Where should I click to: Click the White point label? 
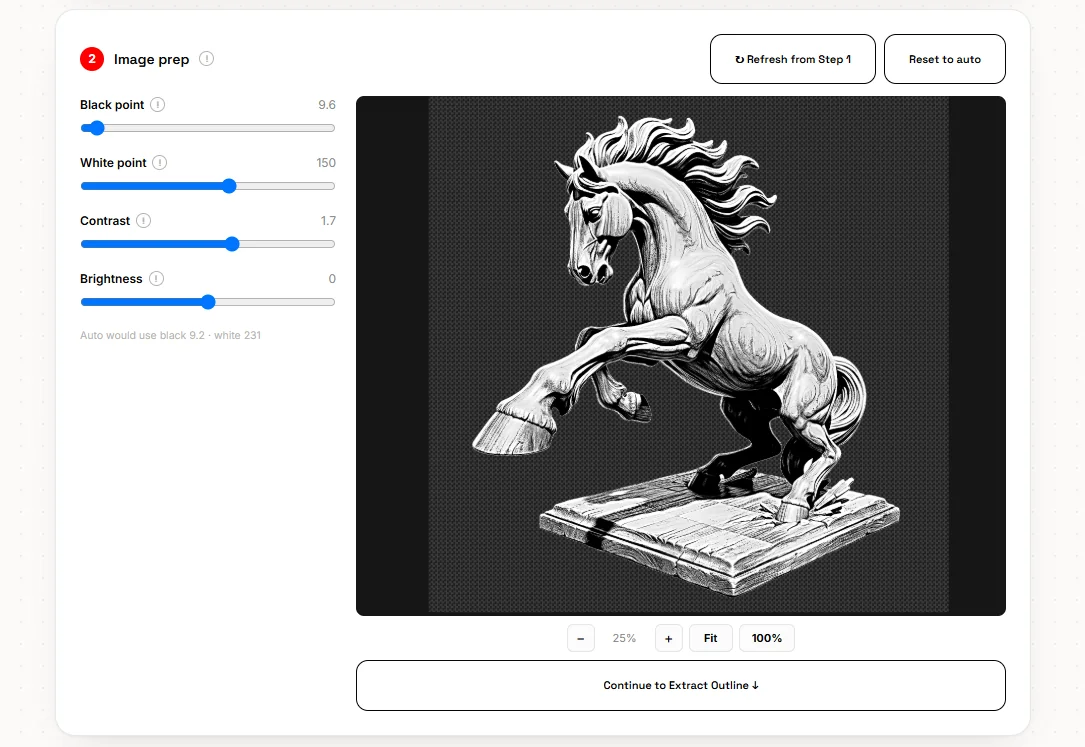[113, 163]
